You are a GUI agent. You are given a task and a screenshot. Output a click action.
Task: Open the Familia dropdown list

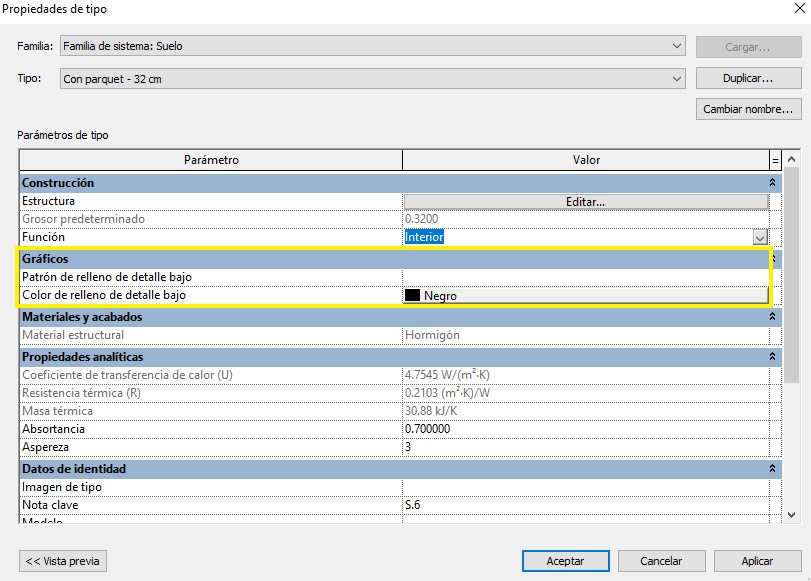point(677,46)
